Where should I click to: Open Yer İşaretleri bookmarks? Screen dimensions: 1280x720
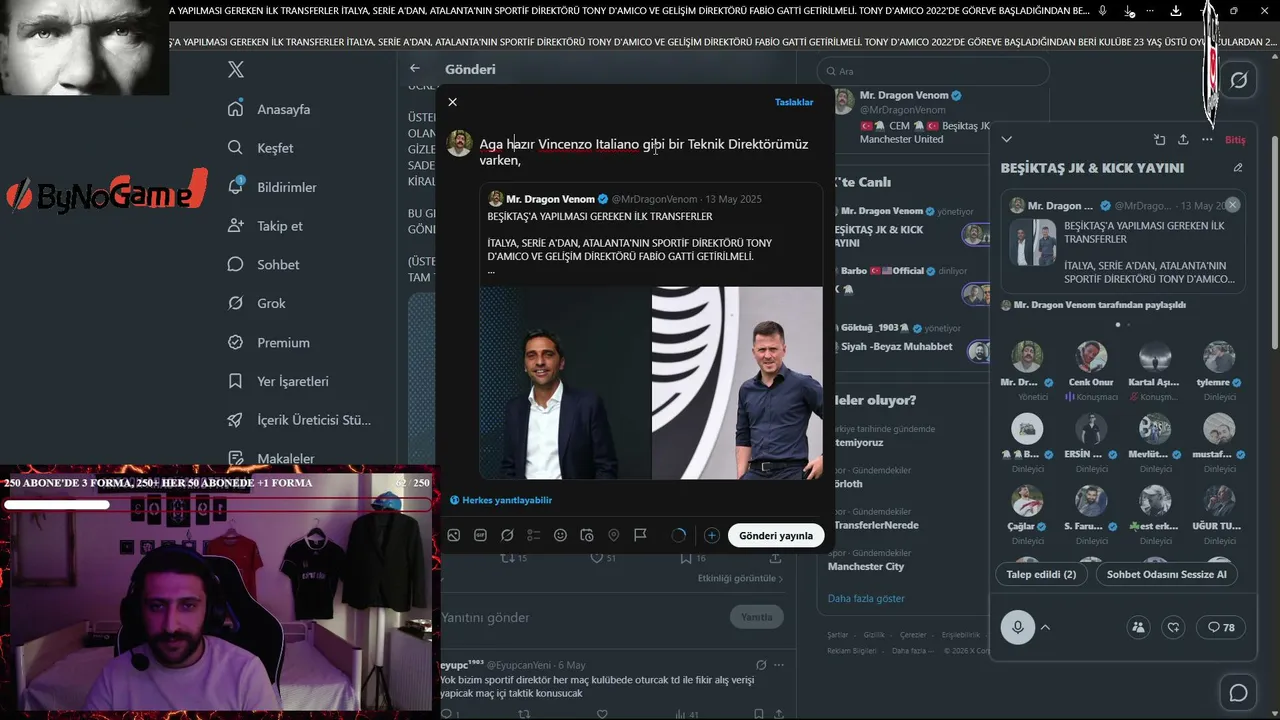tap(278, 381)
